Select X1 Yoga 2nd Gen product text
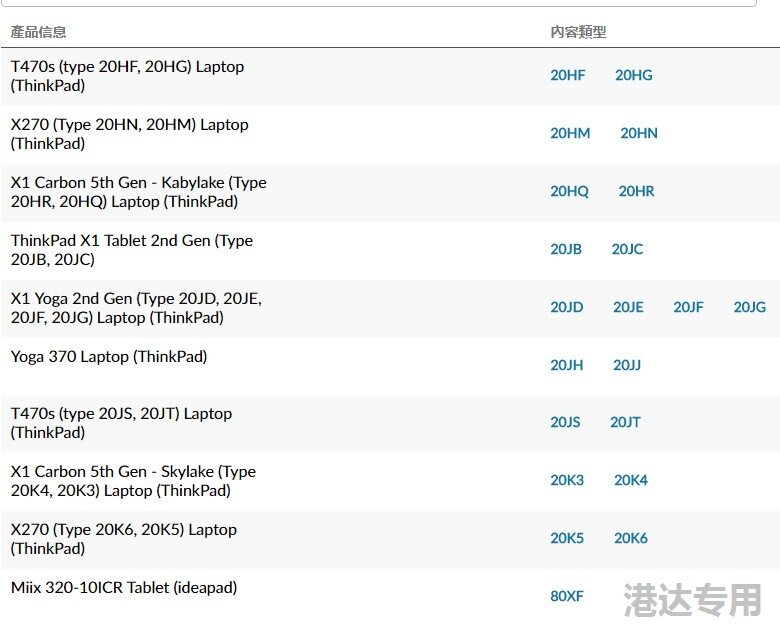This screenshot has width=780, height=626. [136, 308]
